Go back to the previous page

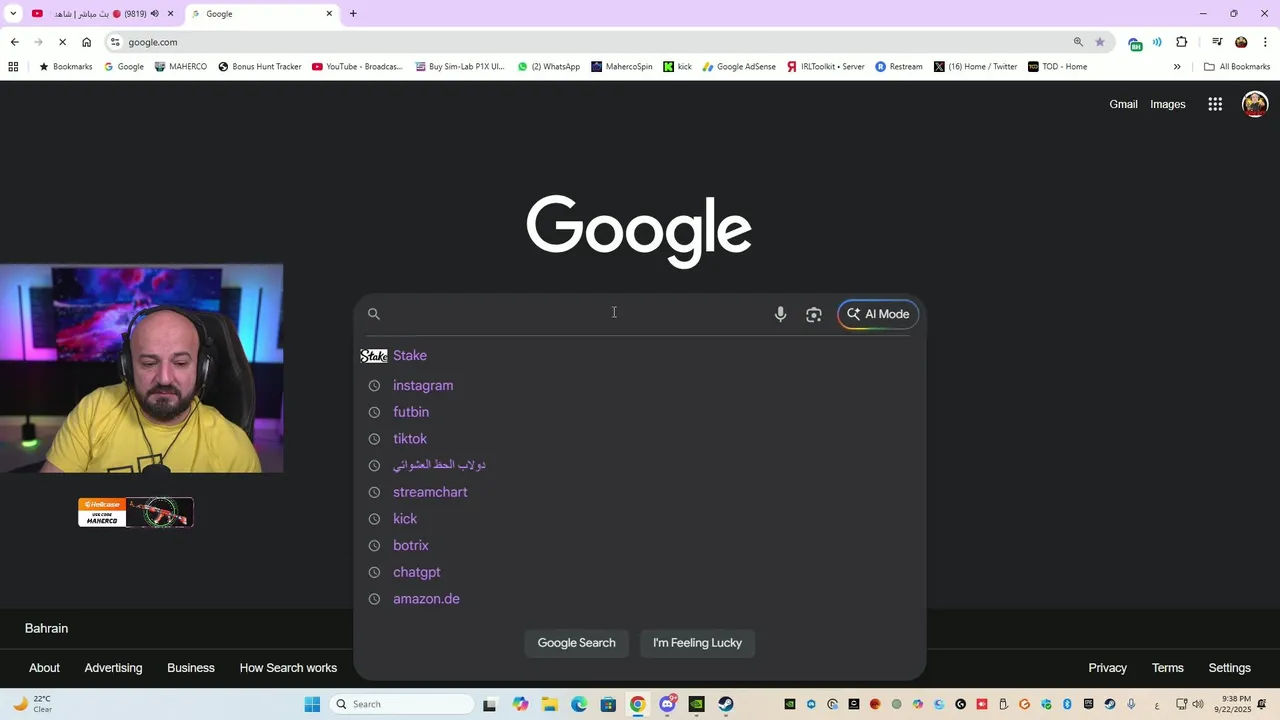coord(14,42)
